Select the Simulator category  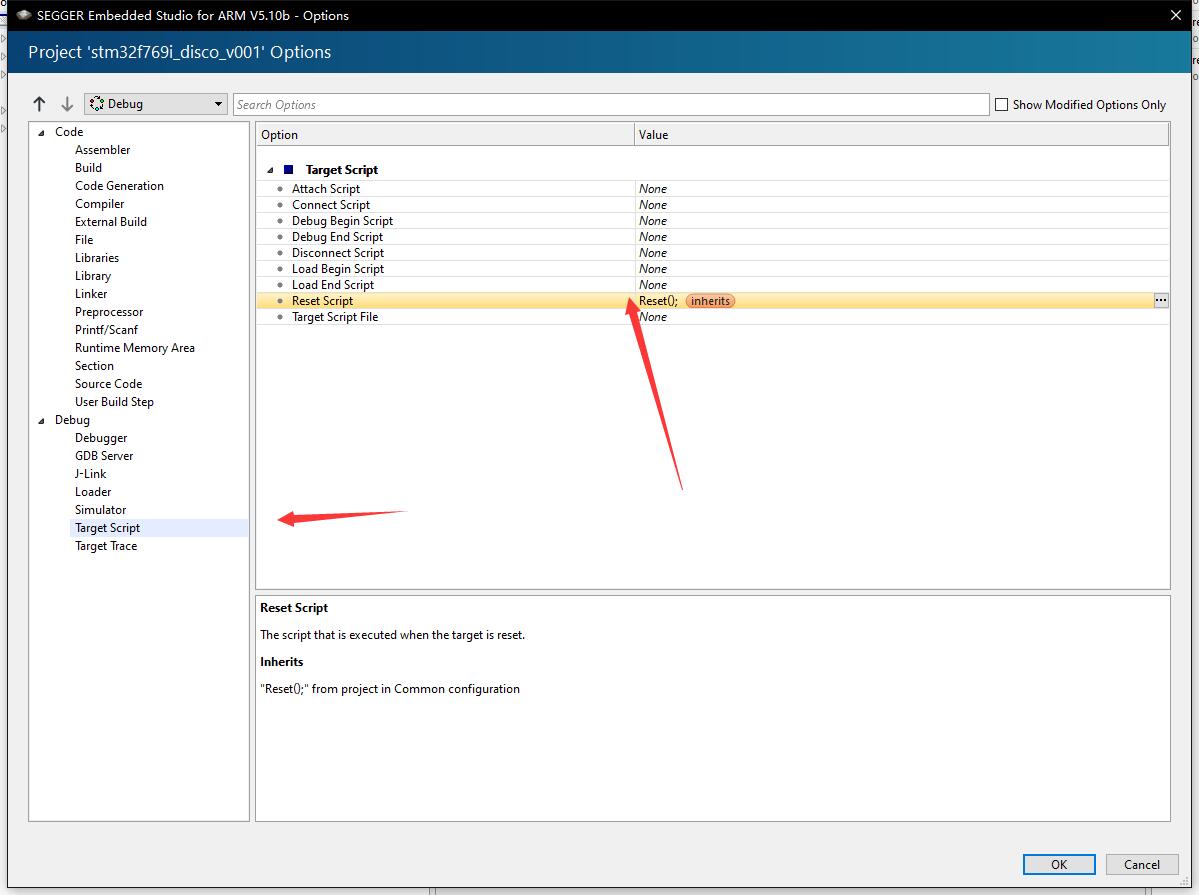pyautogui.click(x=100, y=510)
